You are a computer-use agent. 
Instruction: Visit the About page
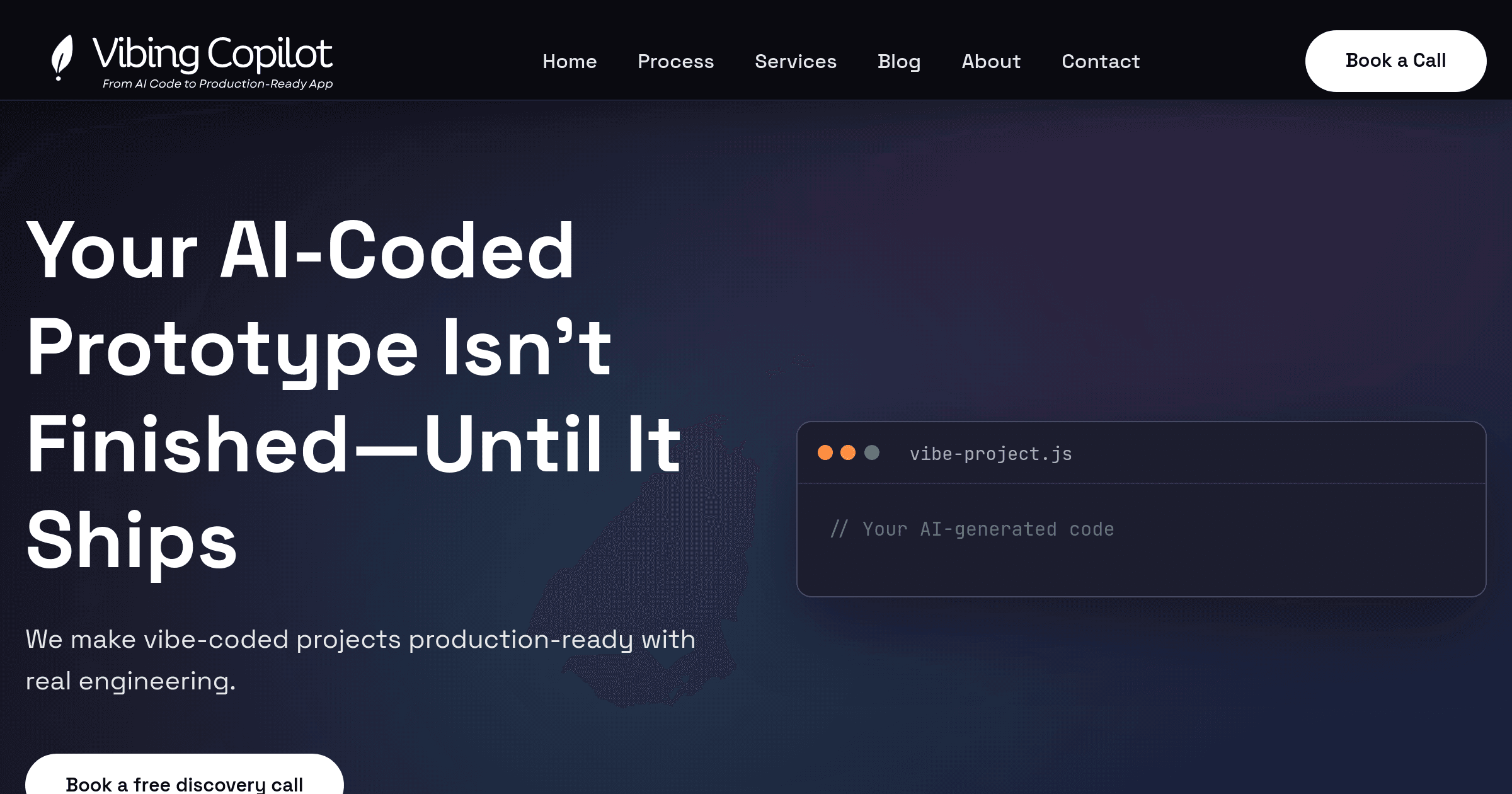coord(991,61)
